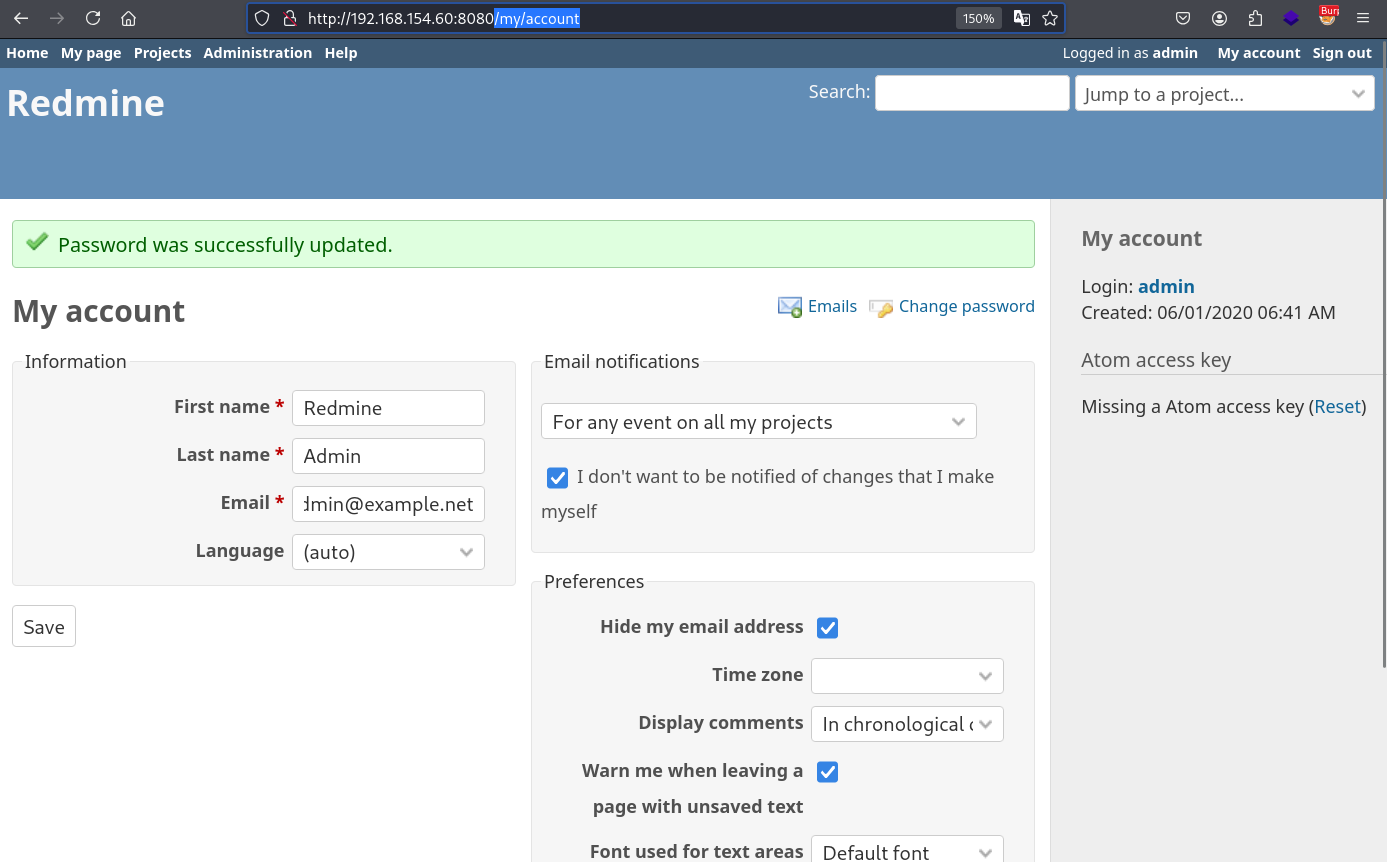Toggle Warn me when leaving page checkbox

point(827,772)
